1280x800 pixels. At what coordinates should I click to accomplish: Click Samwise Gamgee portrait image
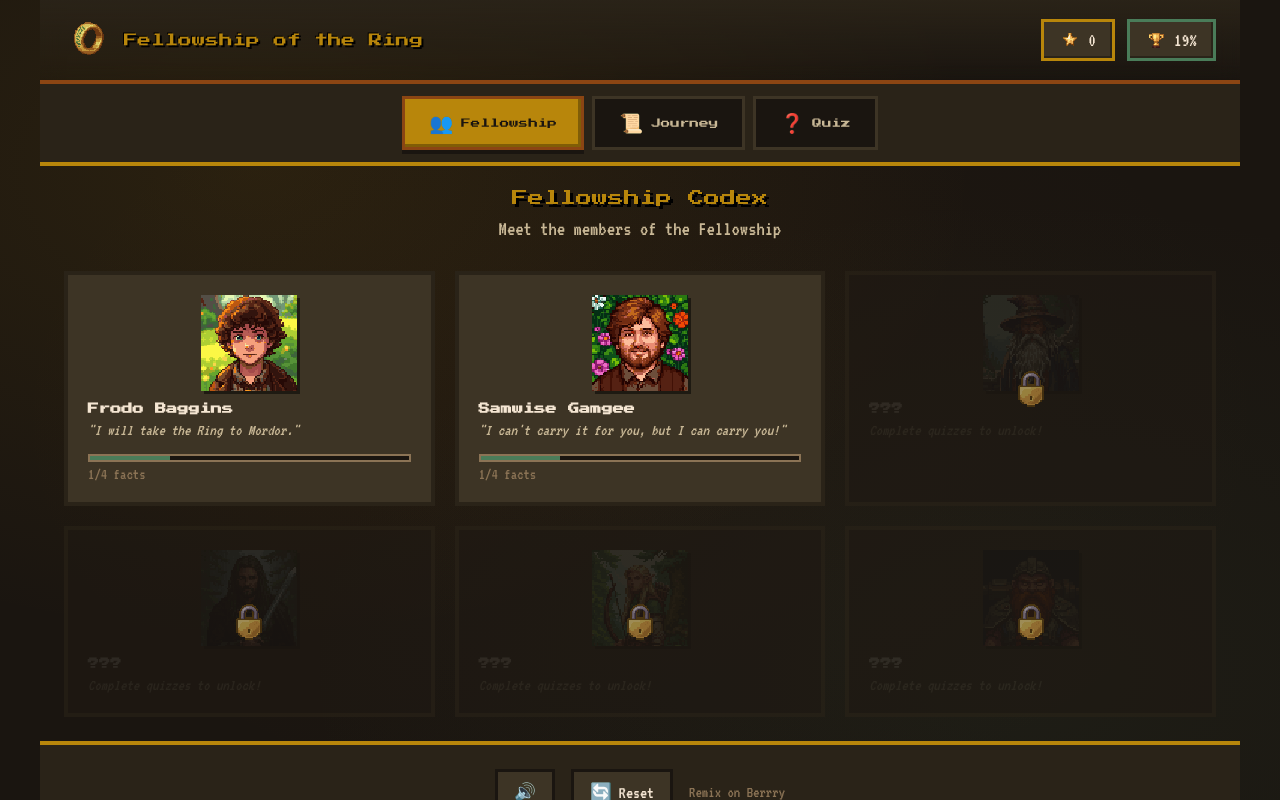[x=640, y=343]
